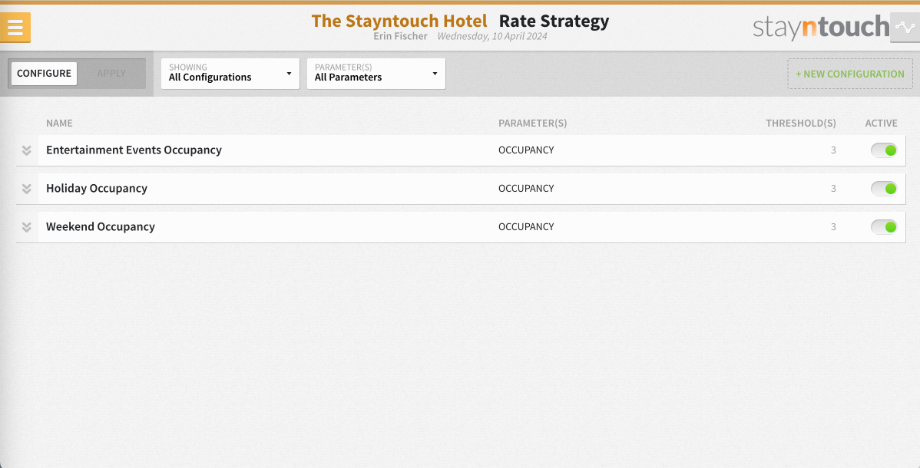Click OCCUPANCY parameter in Holiday row
The height and width of the screenshot is (468, 920).
526,188
